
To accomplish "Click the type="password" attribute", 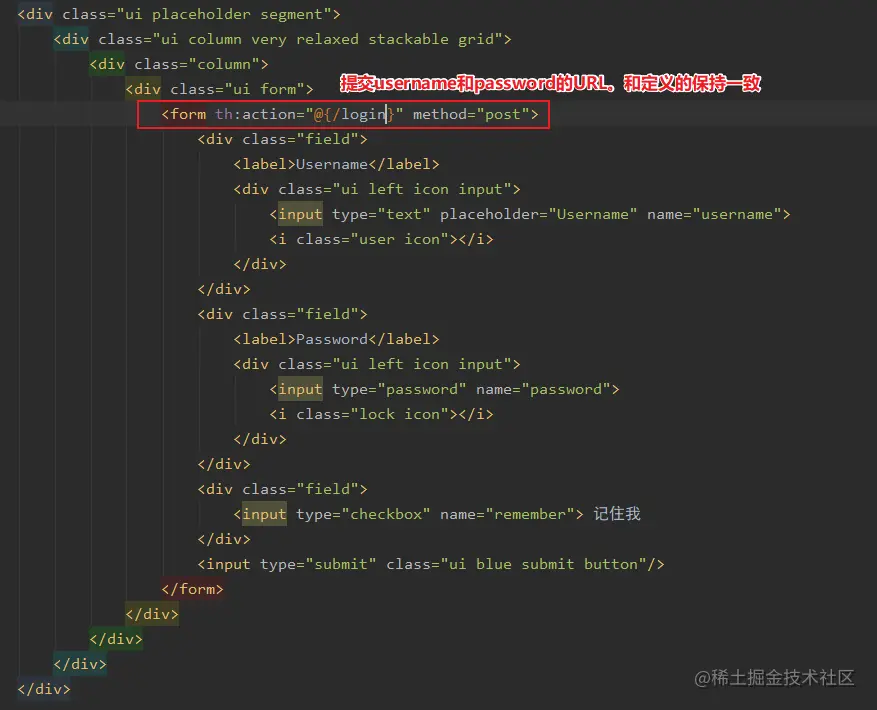I will coord(399,389).
